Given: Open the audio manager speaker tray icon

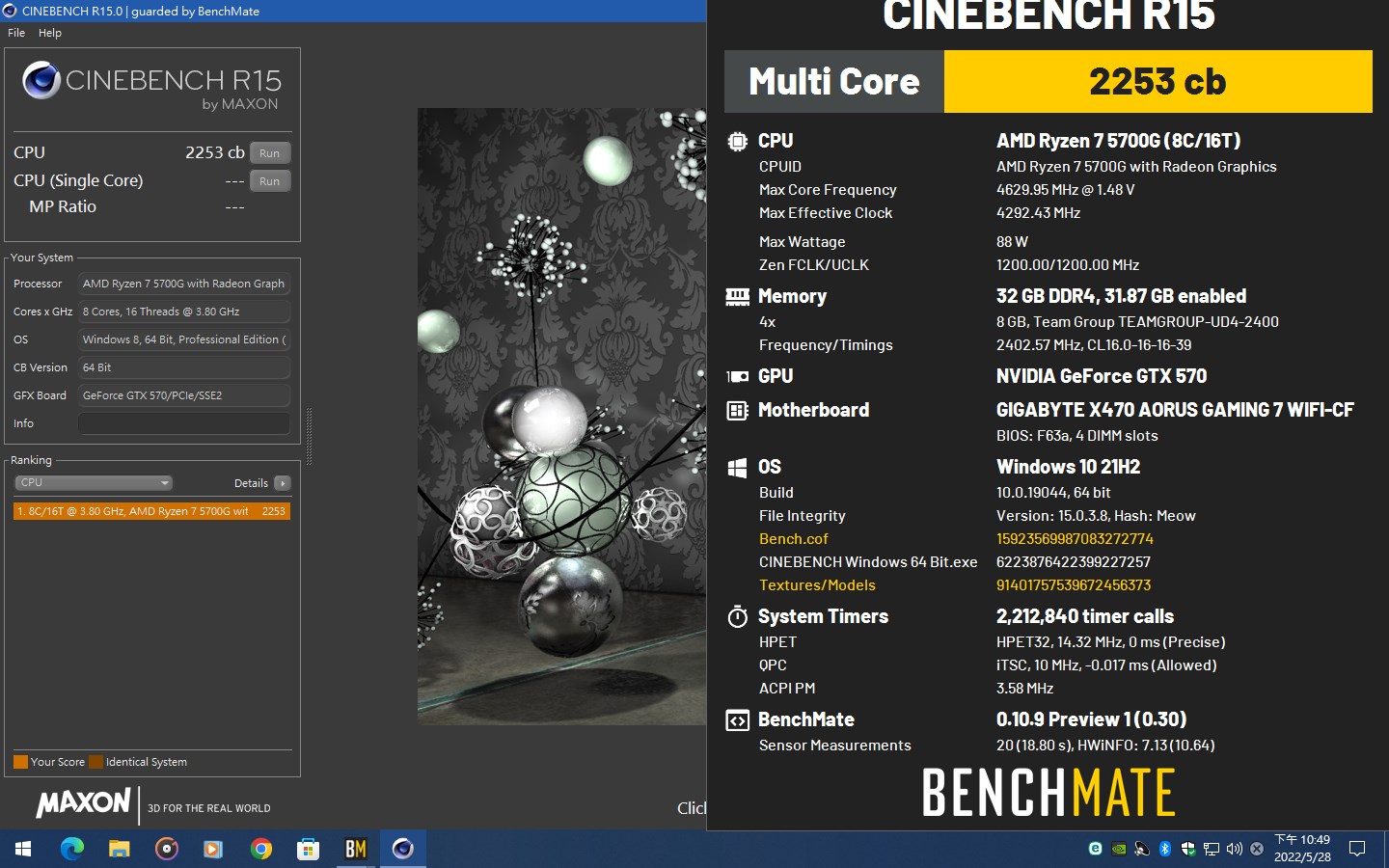Looking at the screenshot, I should point(1141,849).
